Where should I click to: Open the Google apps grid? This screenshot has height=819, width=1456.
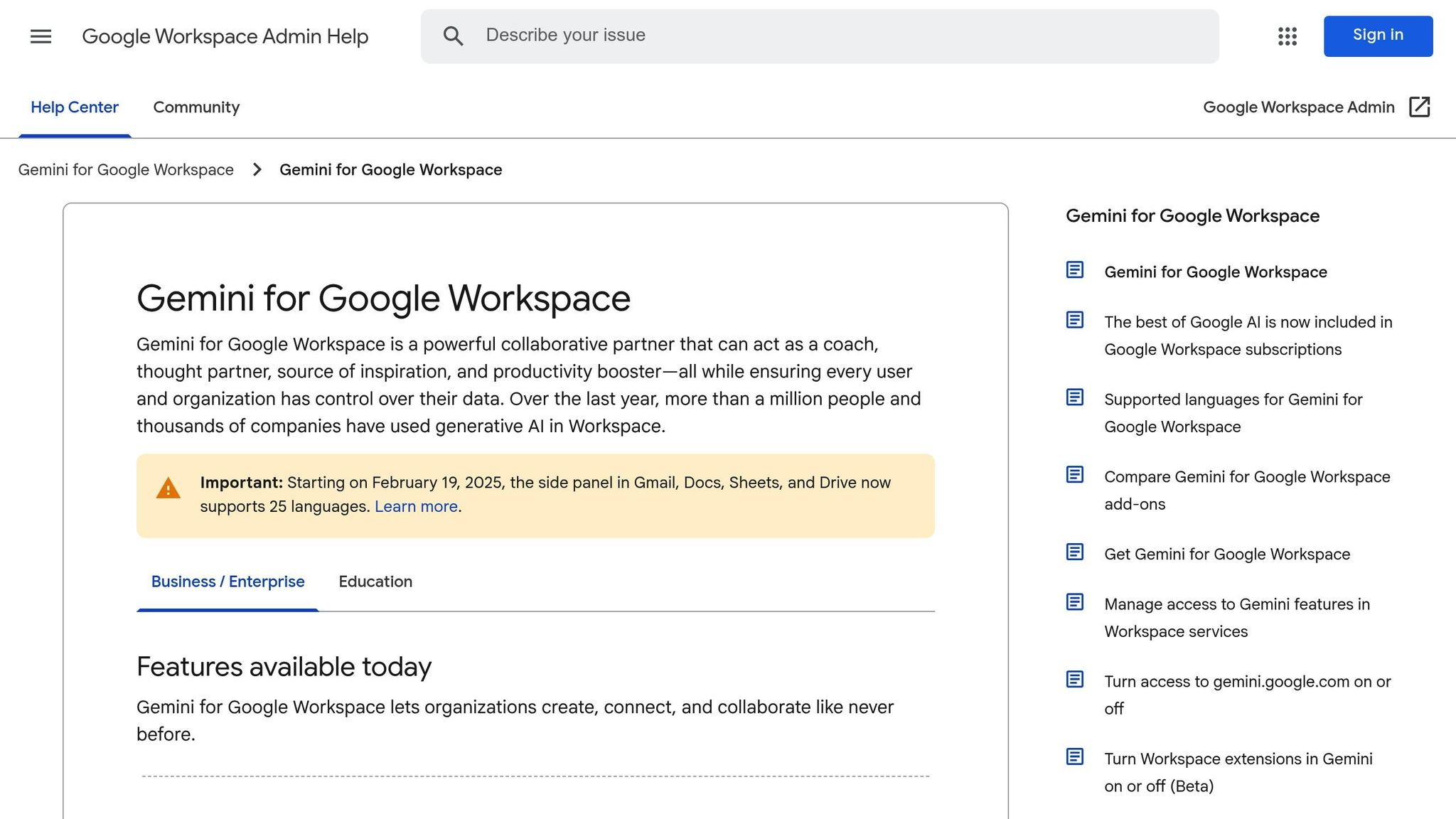click(x=1286, y=36)
